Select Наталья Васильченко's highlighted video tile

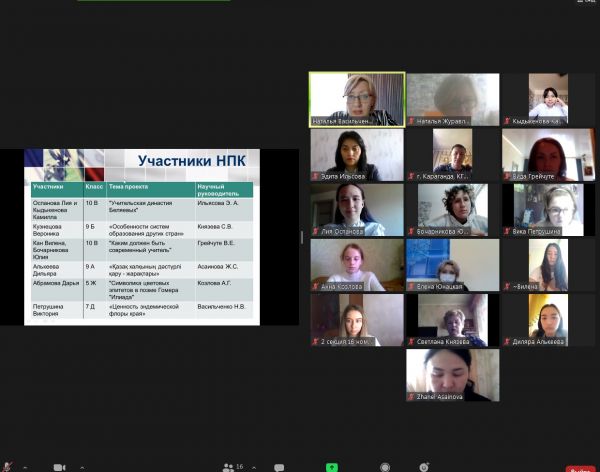[x=357, y=98]
